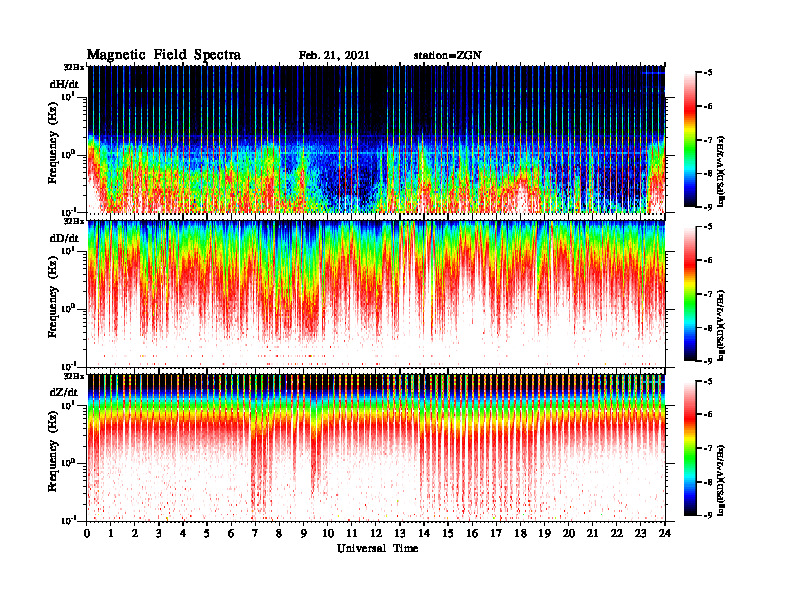The image size is (792, 612).
Task: Click hour '20' on the Universal Time axis
Action: click(x=569, y=534)
